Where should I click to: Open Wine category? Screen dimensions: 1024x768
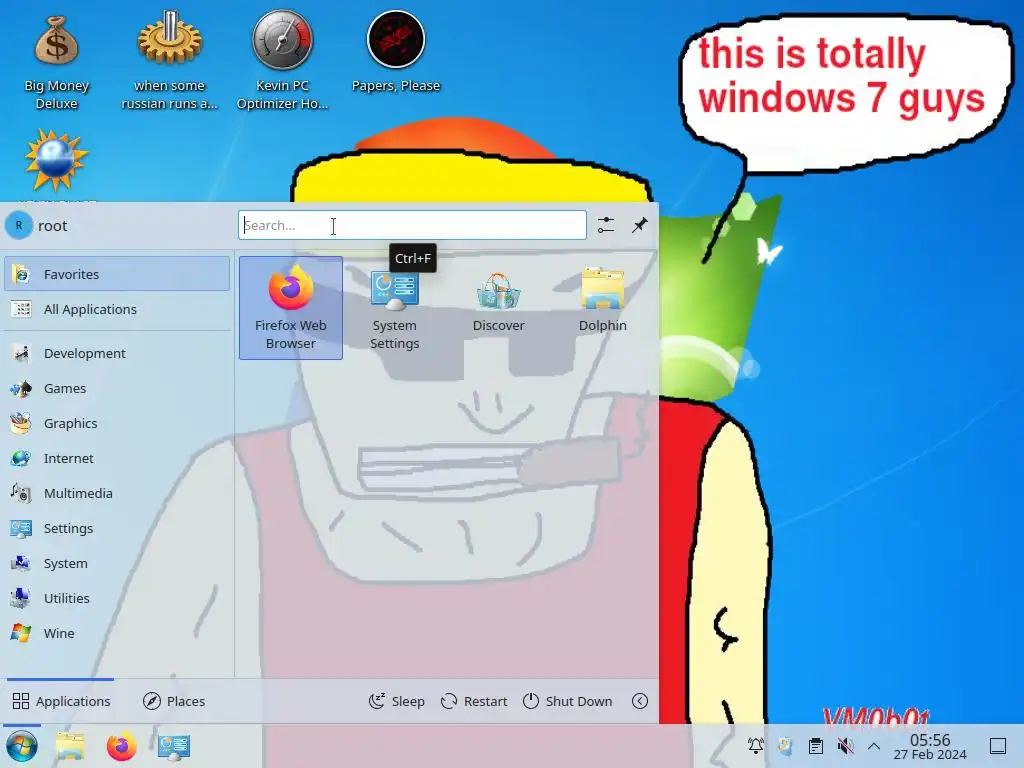tap(117, 633)
